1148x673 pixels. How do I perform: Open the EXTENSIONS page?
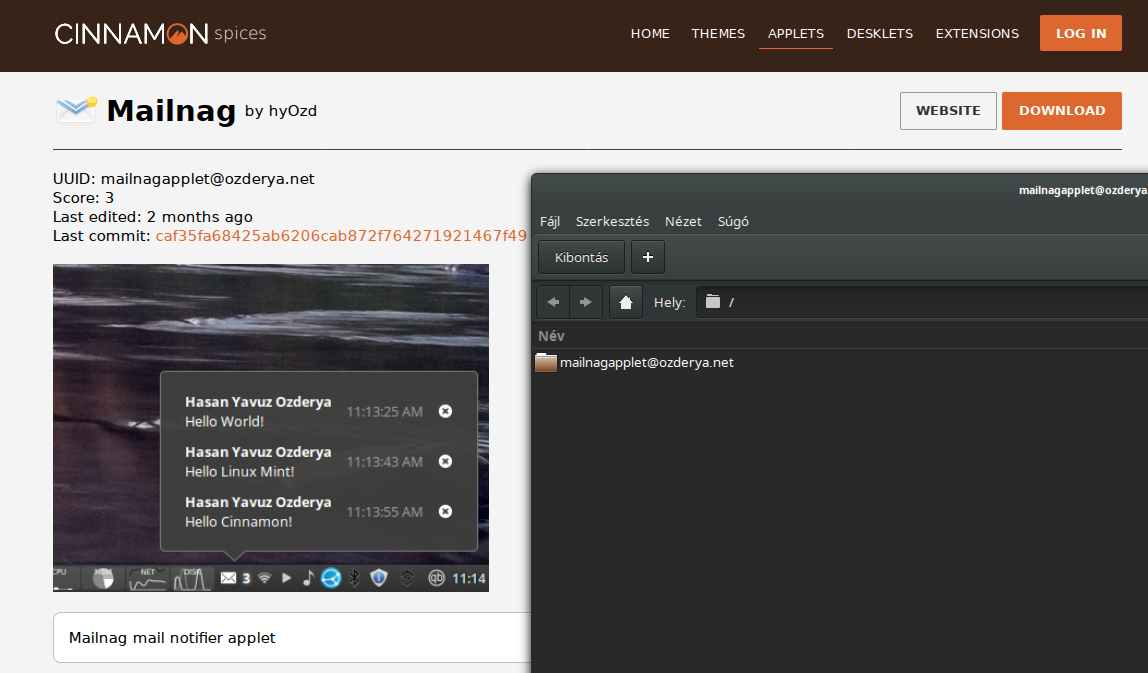(x=977, y=34)
